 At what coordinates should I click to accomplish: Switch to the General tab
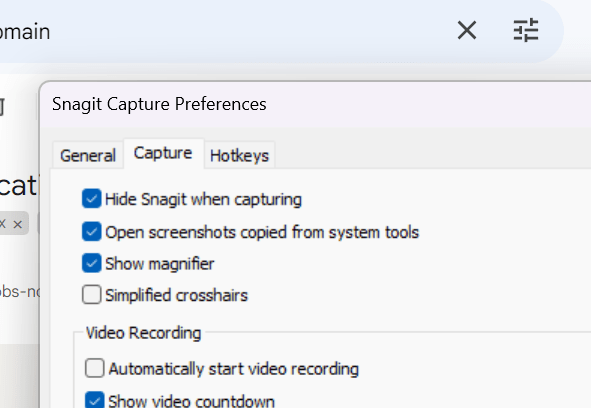click(x=88, y=155)
